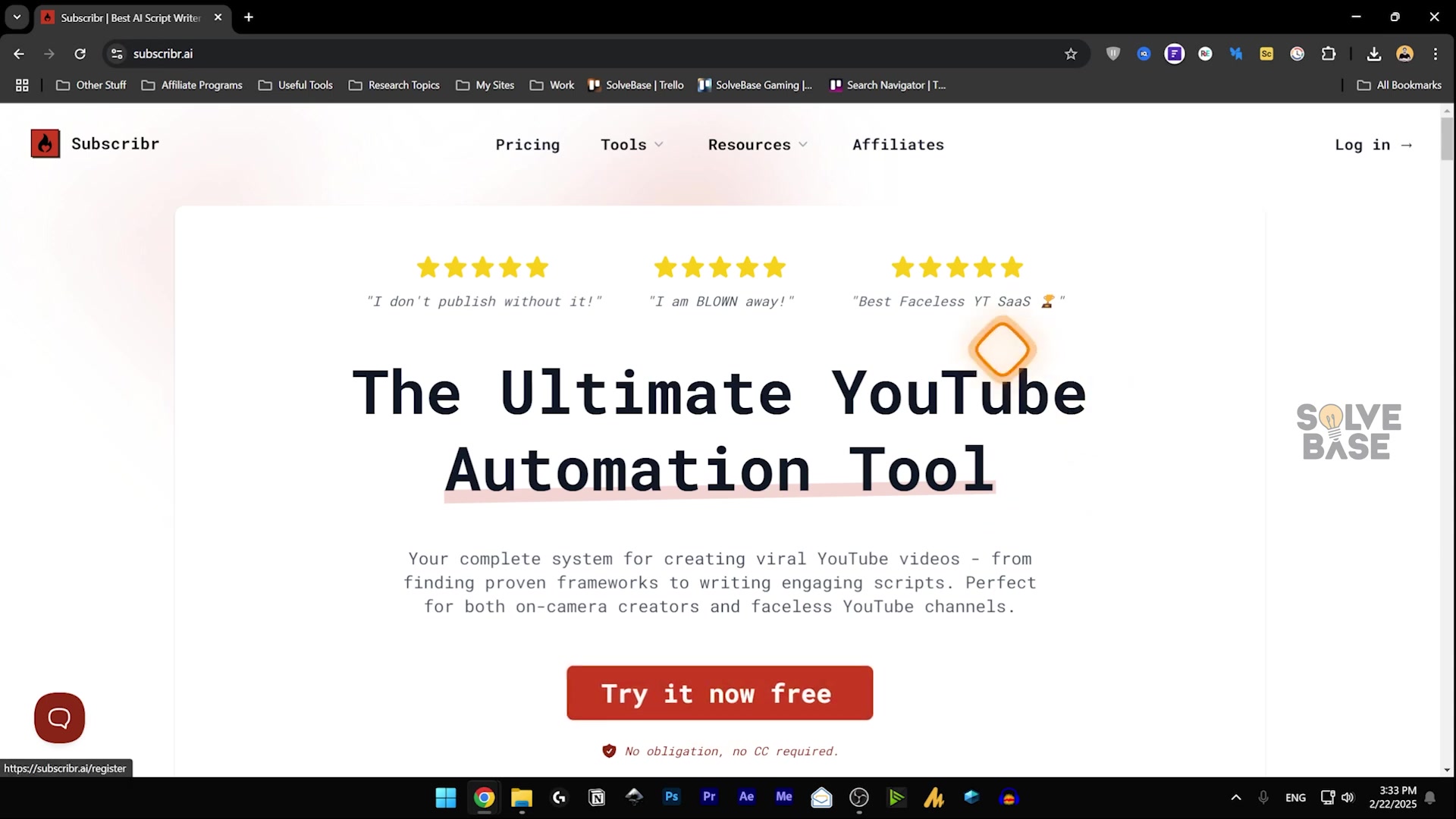Go back to previous page
1456x819 pixels.
(x=19, y=54)
